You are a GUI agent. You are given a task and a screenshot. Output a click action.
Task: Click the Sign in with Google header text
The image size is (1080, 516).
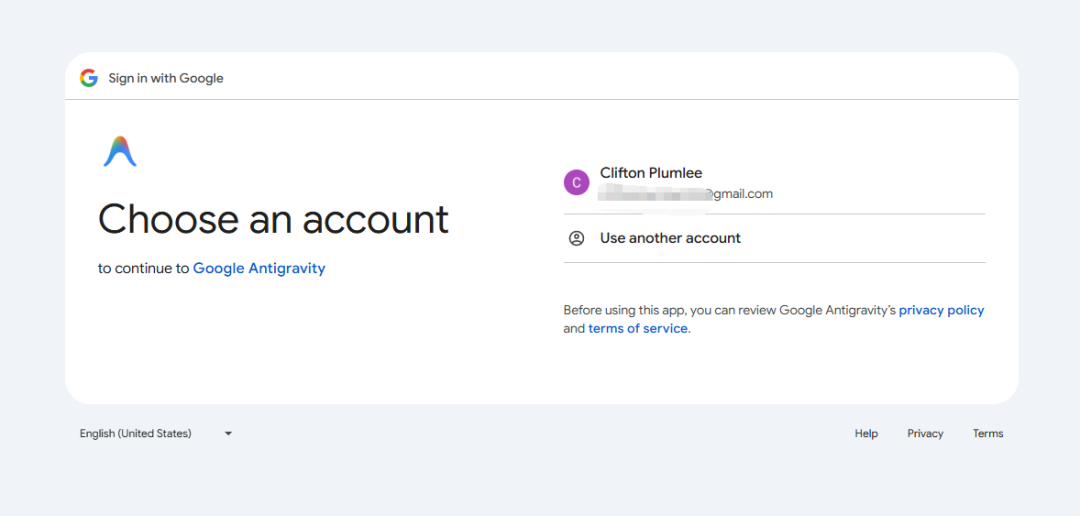coord(166,78)
